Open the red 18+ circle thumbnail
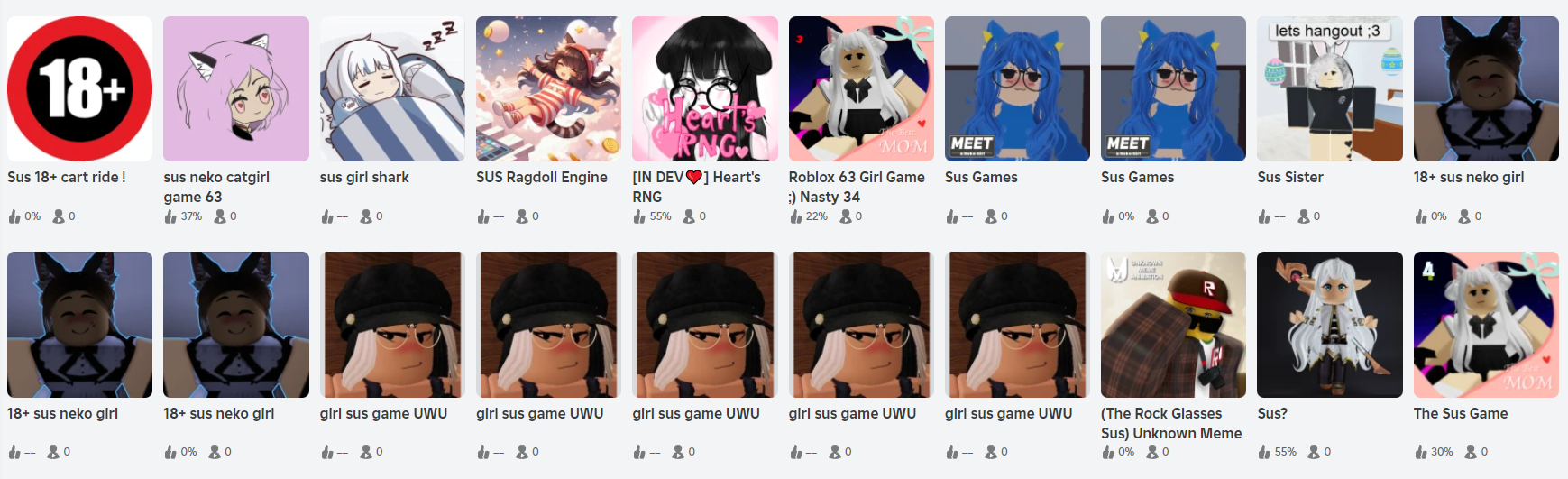The width and height of the screenshot is (1568, 479). [80, 88]
